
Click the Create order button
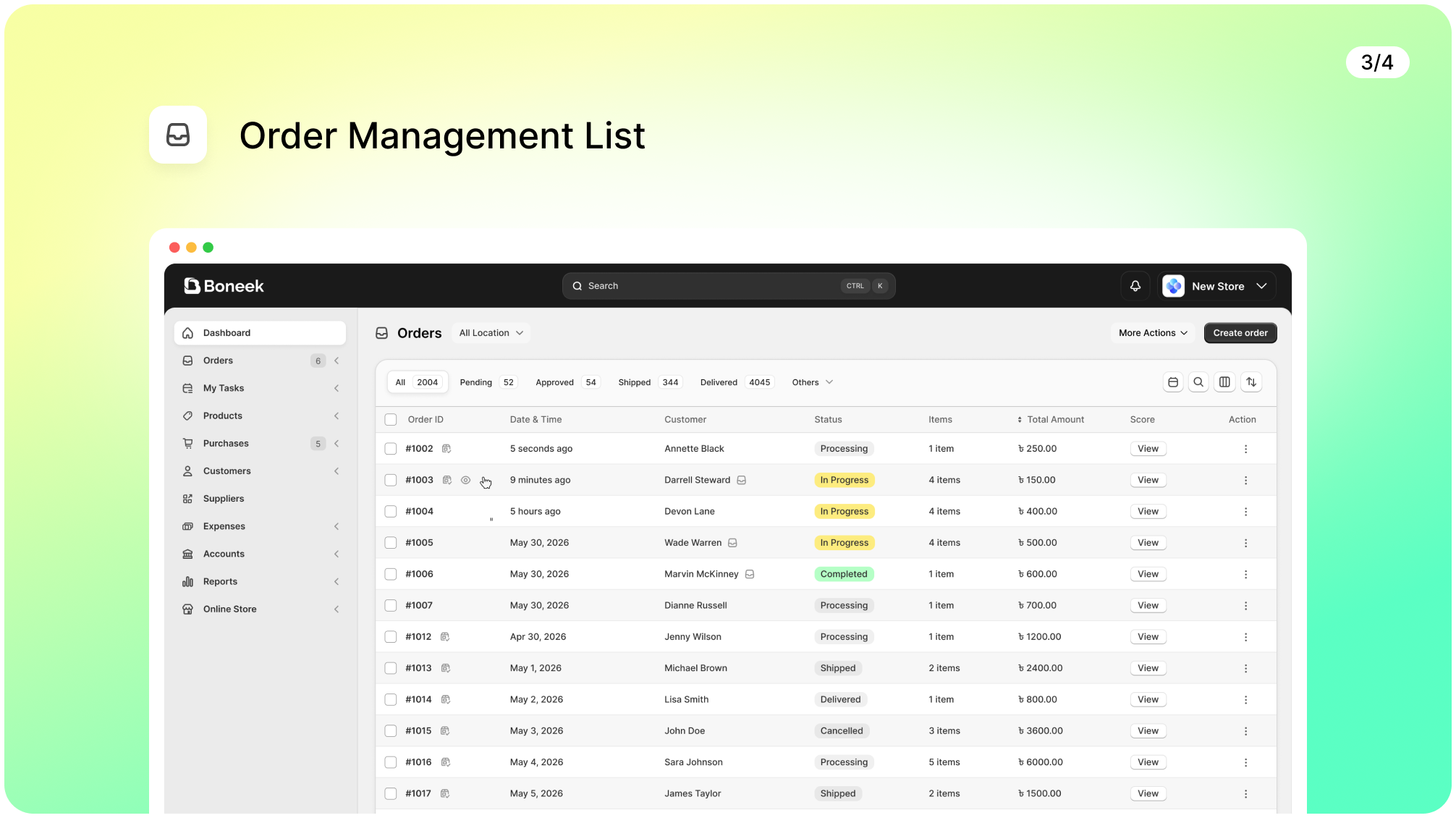click(x=1240, y=333)
